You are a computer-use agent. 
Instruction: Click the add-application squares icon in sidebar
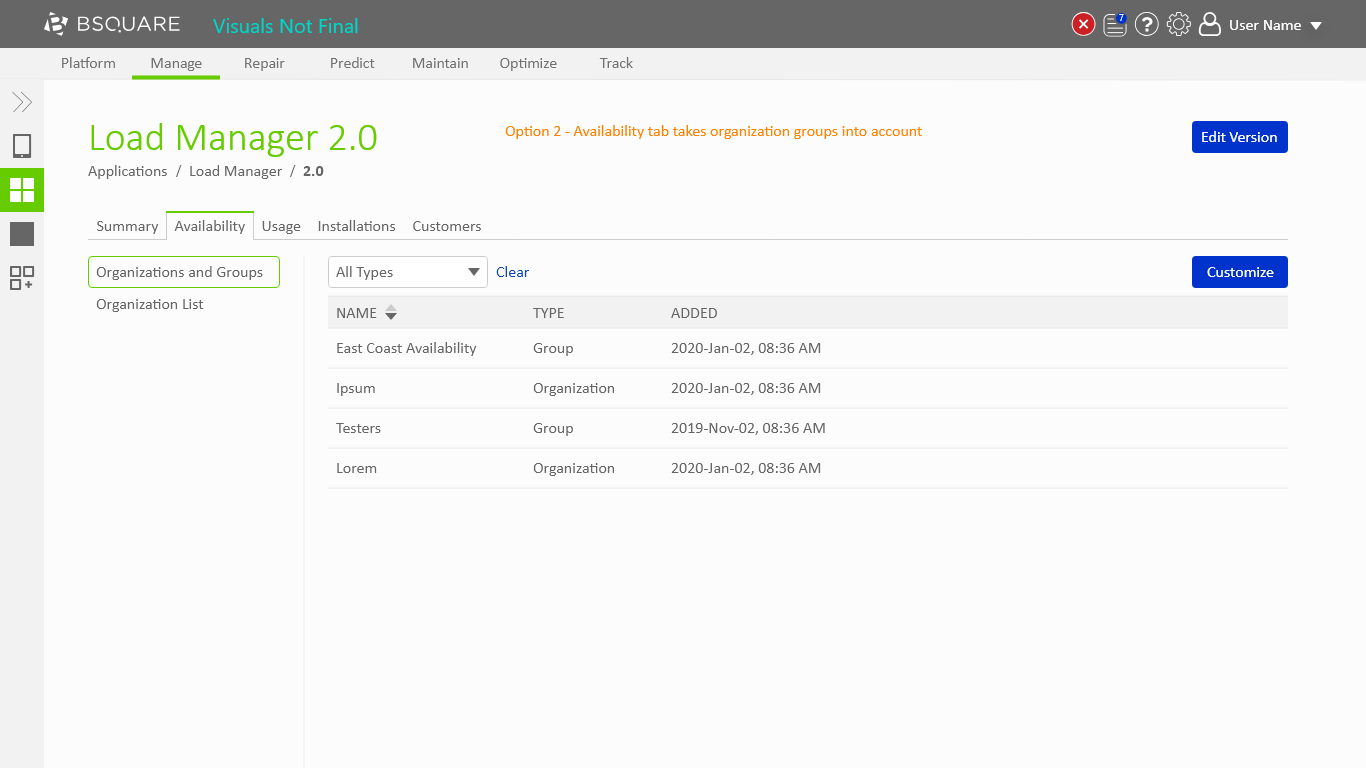coord(22,278)
